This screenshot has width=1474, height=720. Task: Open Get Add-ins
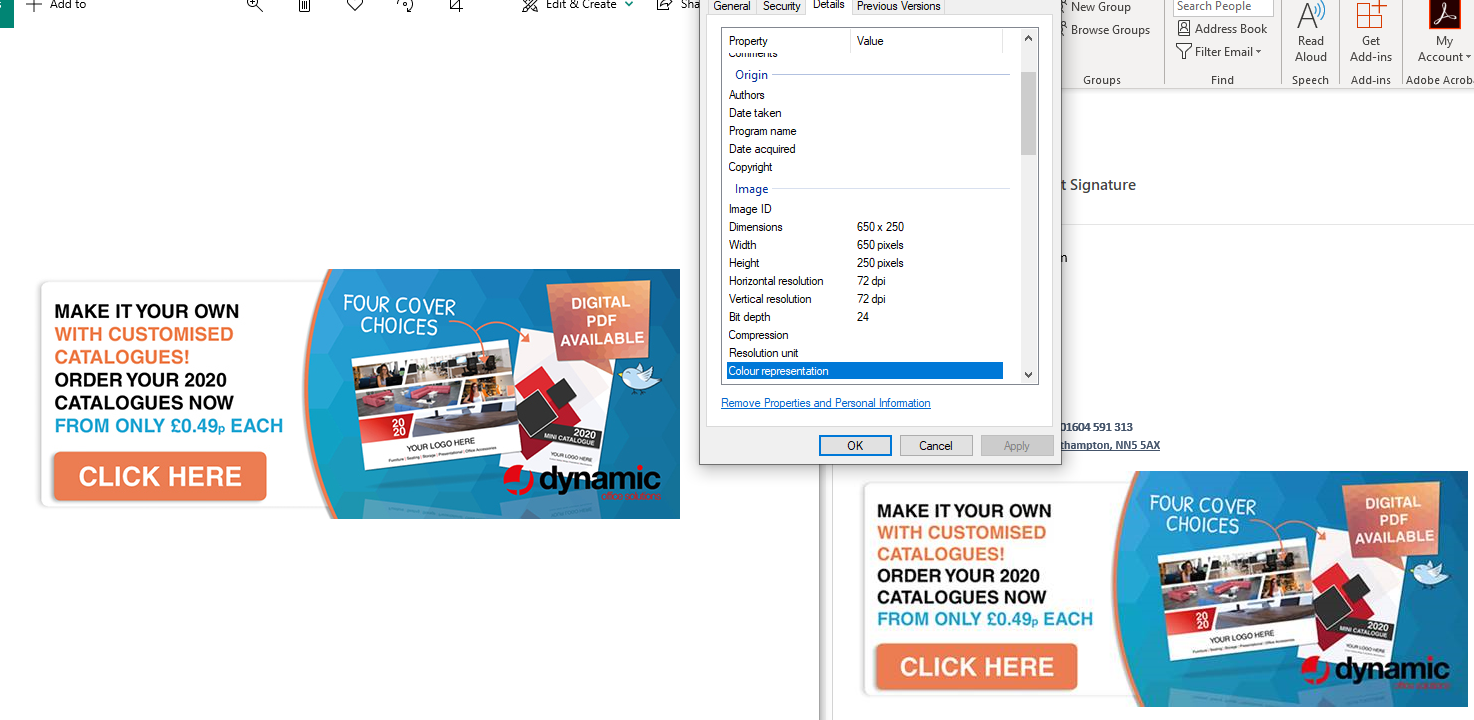tap(1370, 35)
